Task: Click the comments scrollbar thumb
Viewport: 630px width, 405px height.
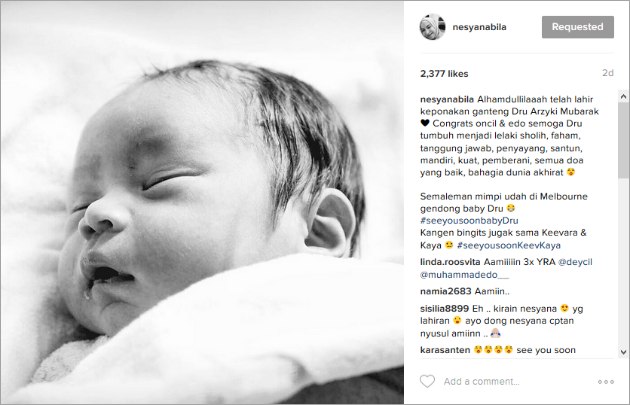Action: (x=623, y=139)
